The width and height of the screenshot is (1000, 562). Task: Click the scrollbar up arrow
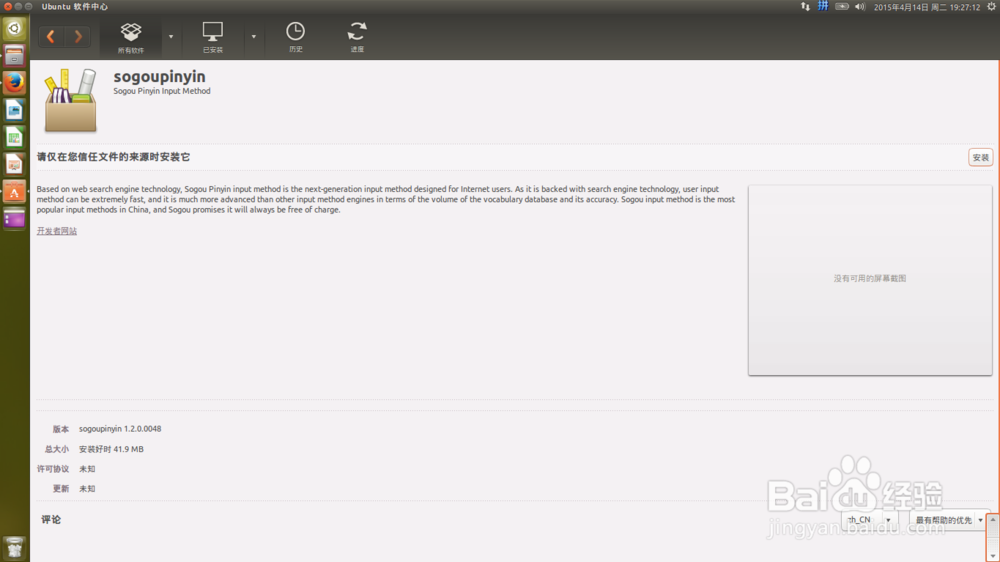point(993,520)
